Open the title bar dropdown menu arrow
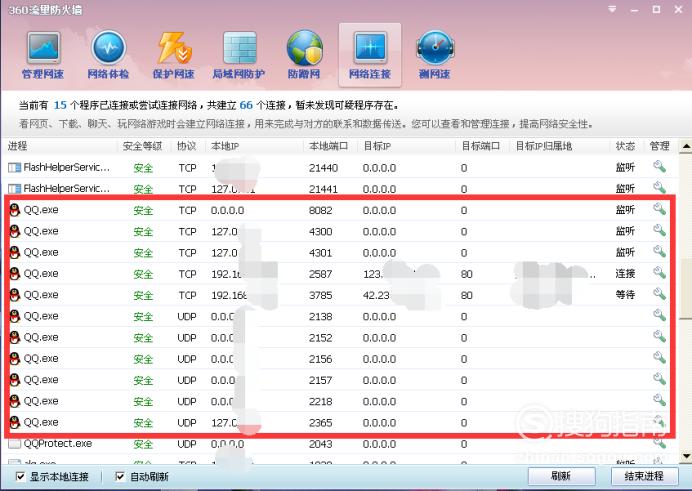 tap(612, 9)
